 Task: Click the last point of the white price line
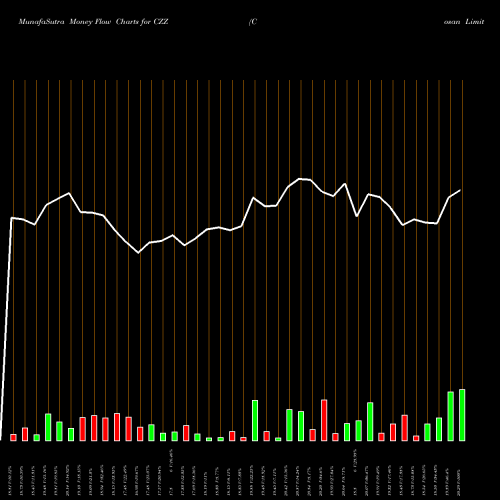460,190
